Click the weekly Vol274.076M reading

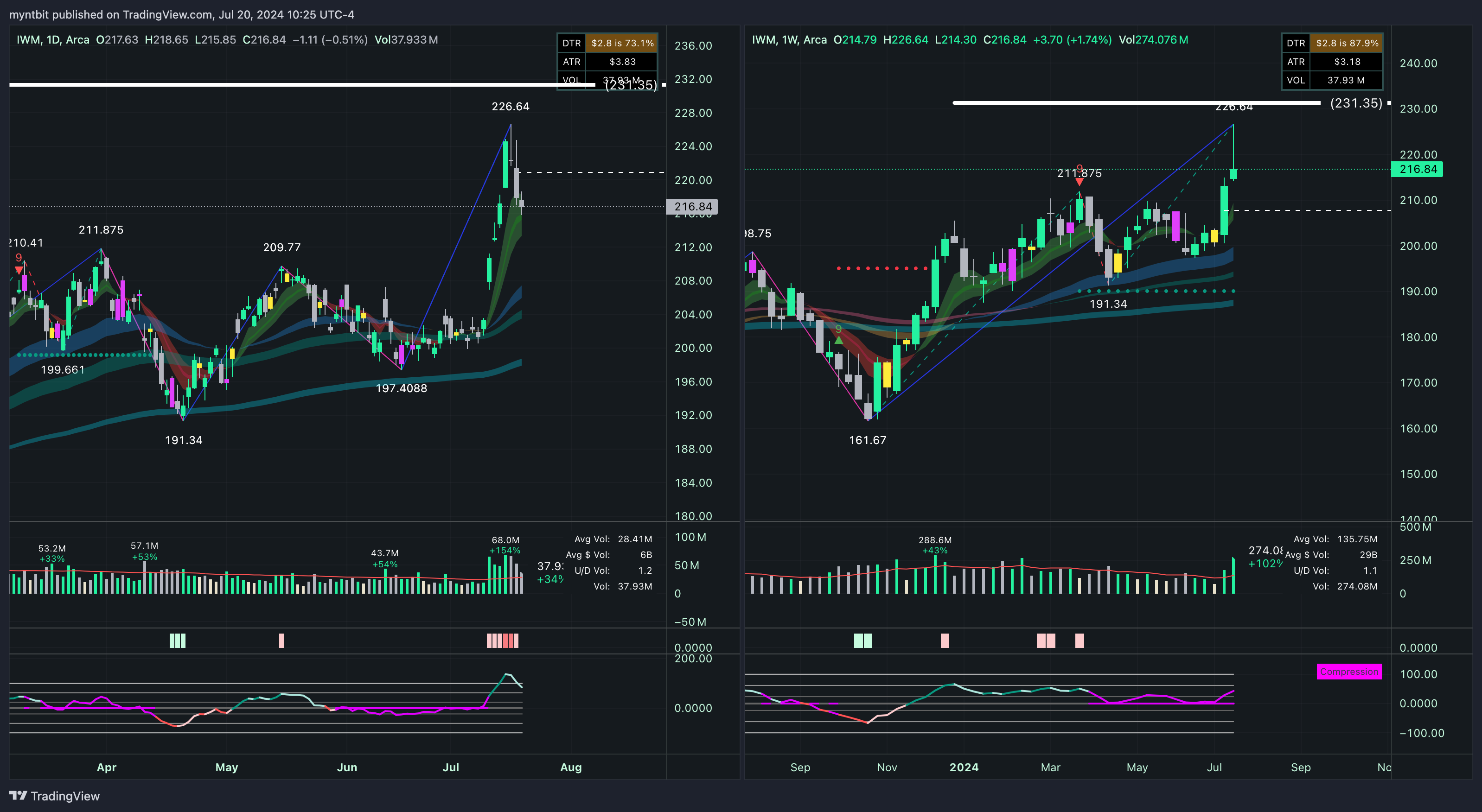point(1154,40)
